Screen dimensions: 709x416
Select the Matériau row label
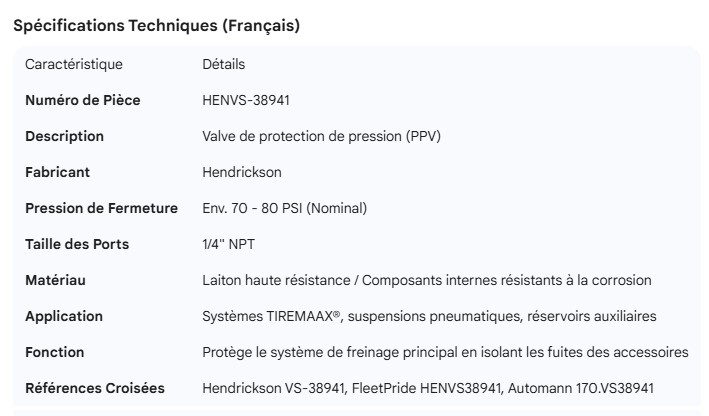(x=55, y=280)
